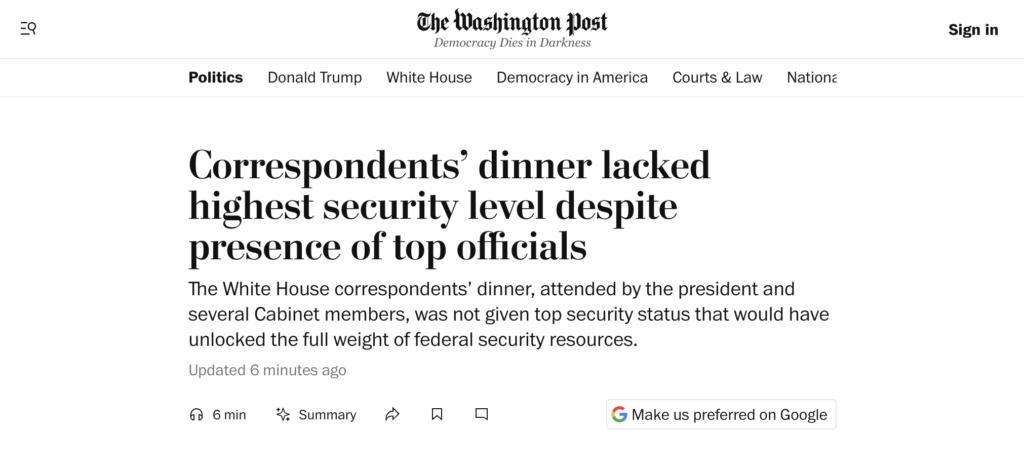Click the Democracy Dies in Darkness tagline

[512, 43]
